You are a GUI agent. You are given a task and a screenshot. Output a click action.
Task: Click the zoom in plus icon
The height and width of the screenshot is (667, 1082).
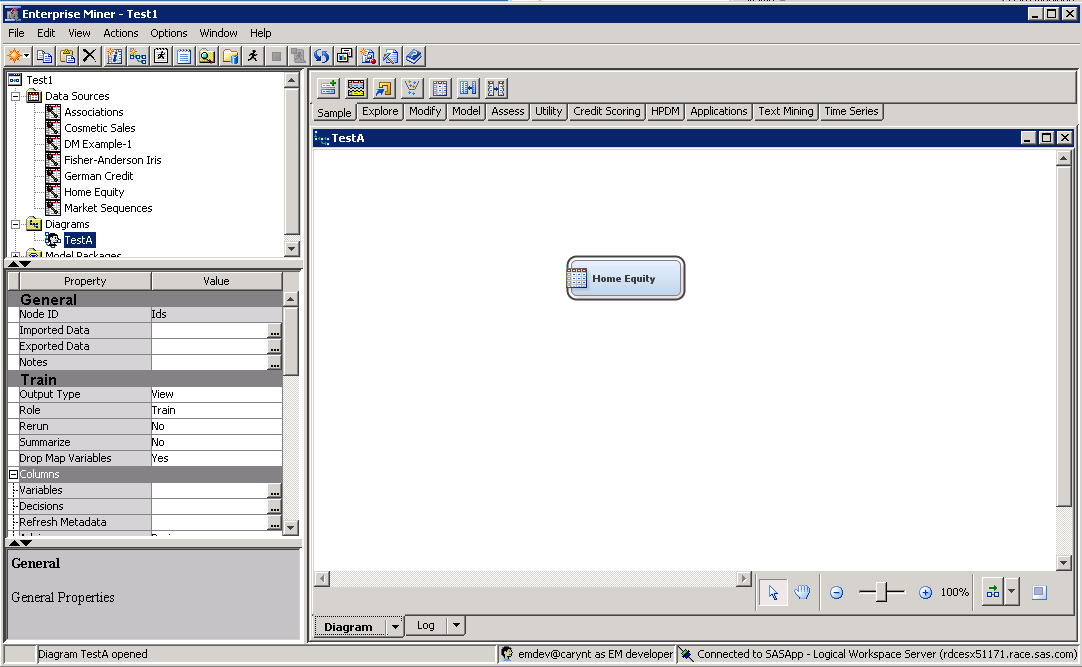point(925,593)
